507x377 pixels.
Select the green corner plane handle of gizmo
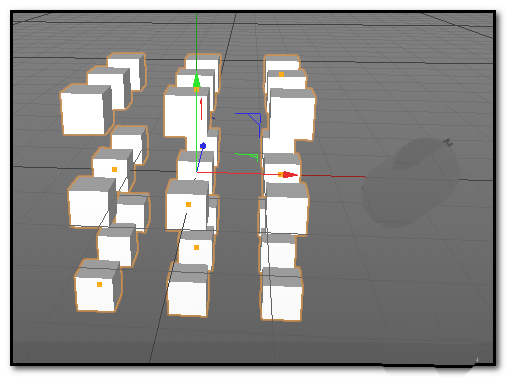coord(248,157)
